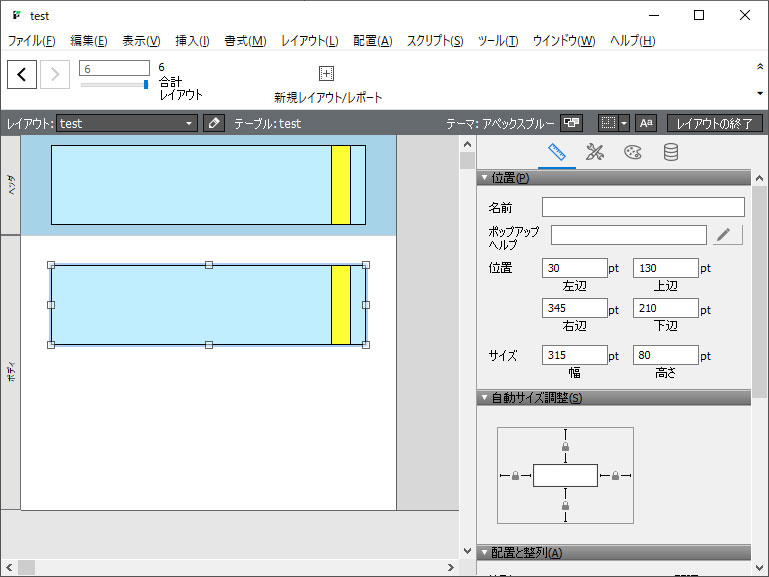Select the yellow rectangle in header part
The width and height of the screenshot is (769, 577).
[341, 185]
